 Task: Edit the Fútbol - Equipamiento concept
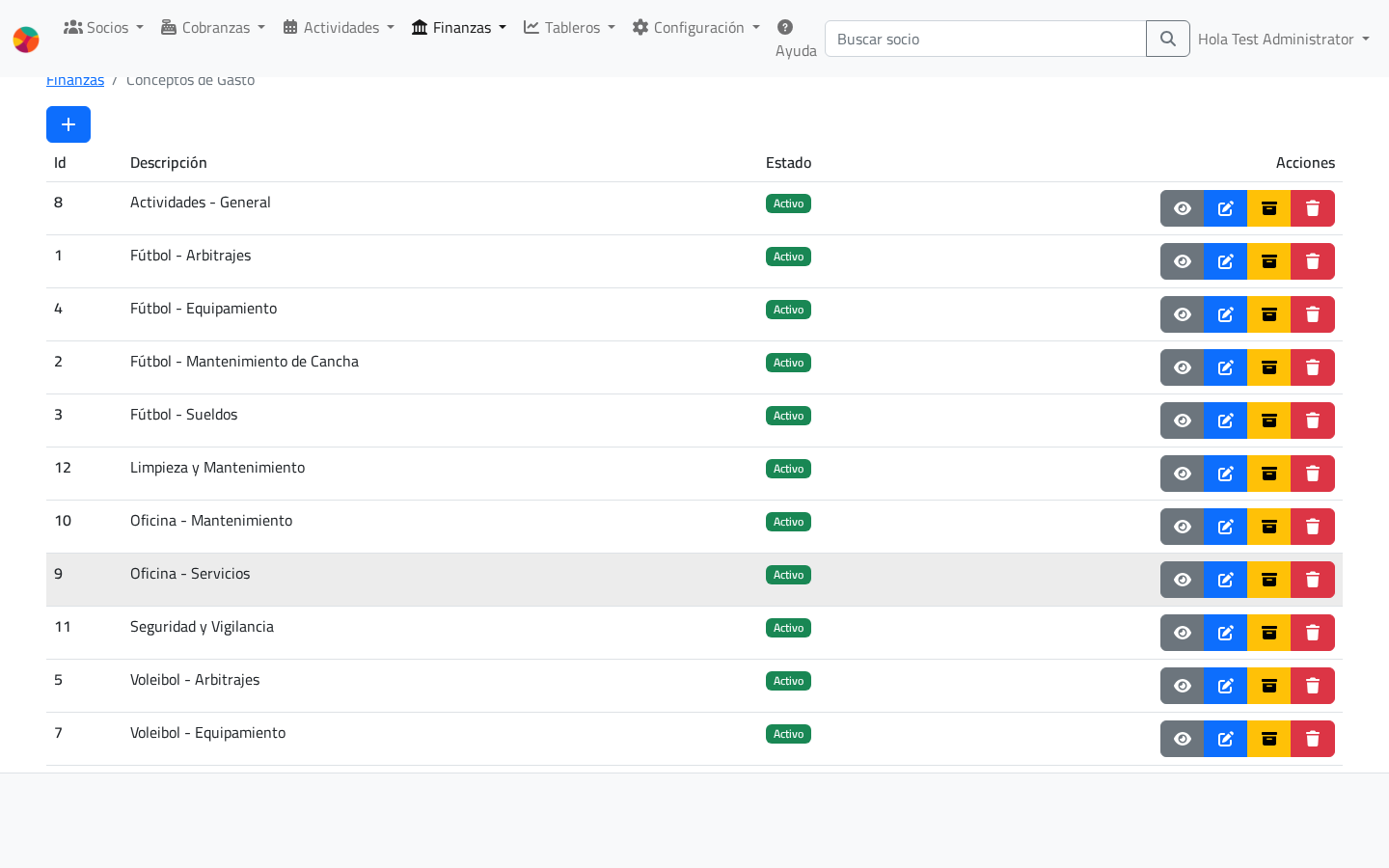(x=1225, y=314)
